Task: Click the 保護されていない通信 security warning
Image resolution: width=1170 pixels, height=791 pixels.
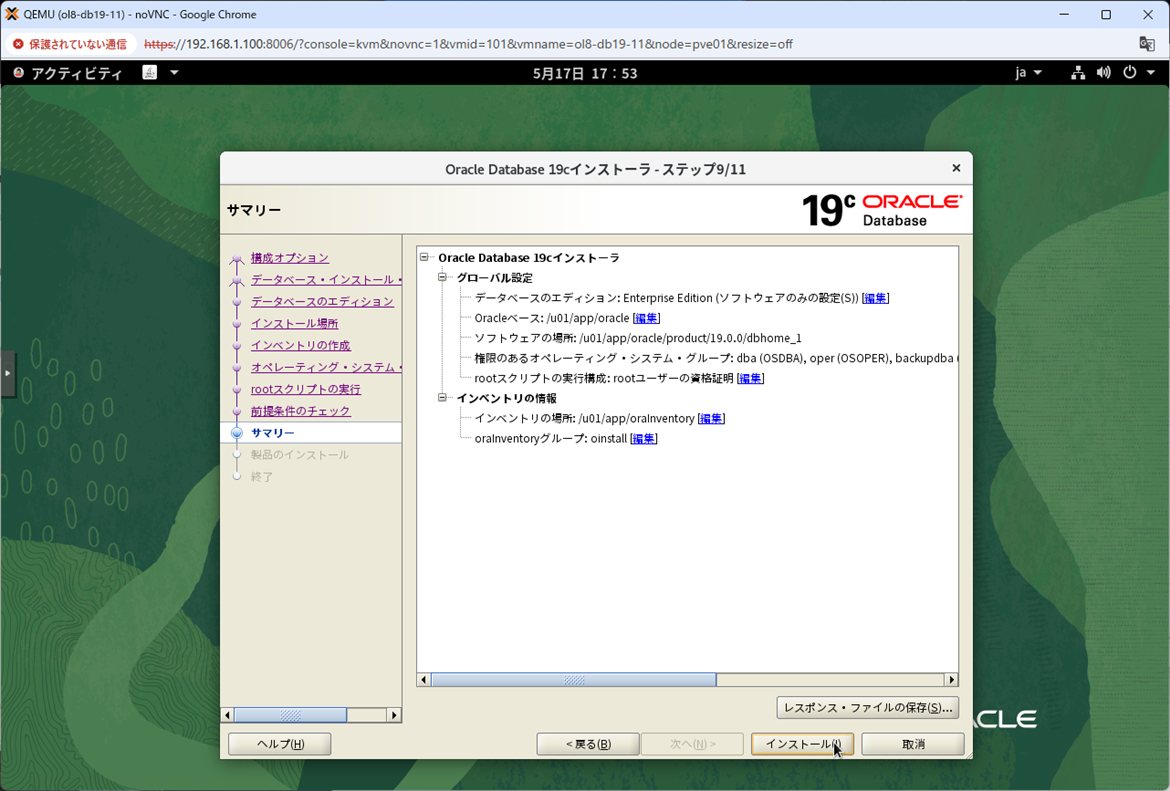Action: pos(69,44)
